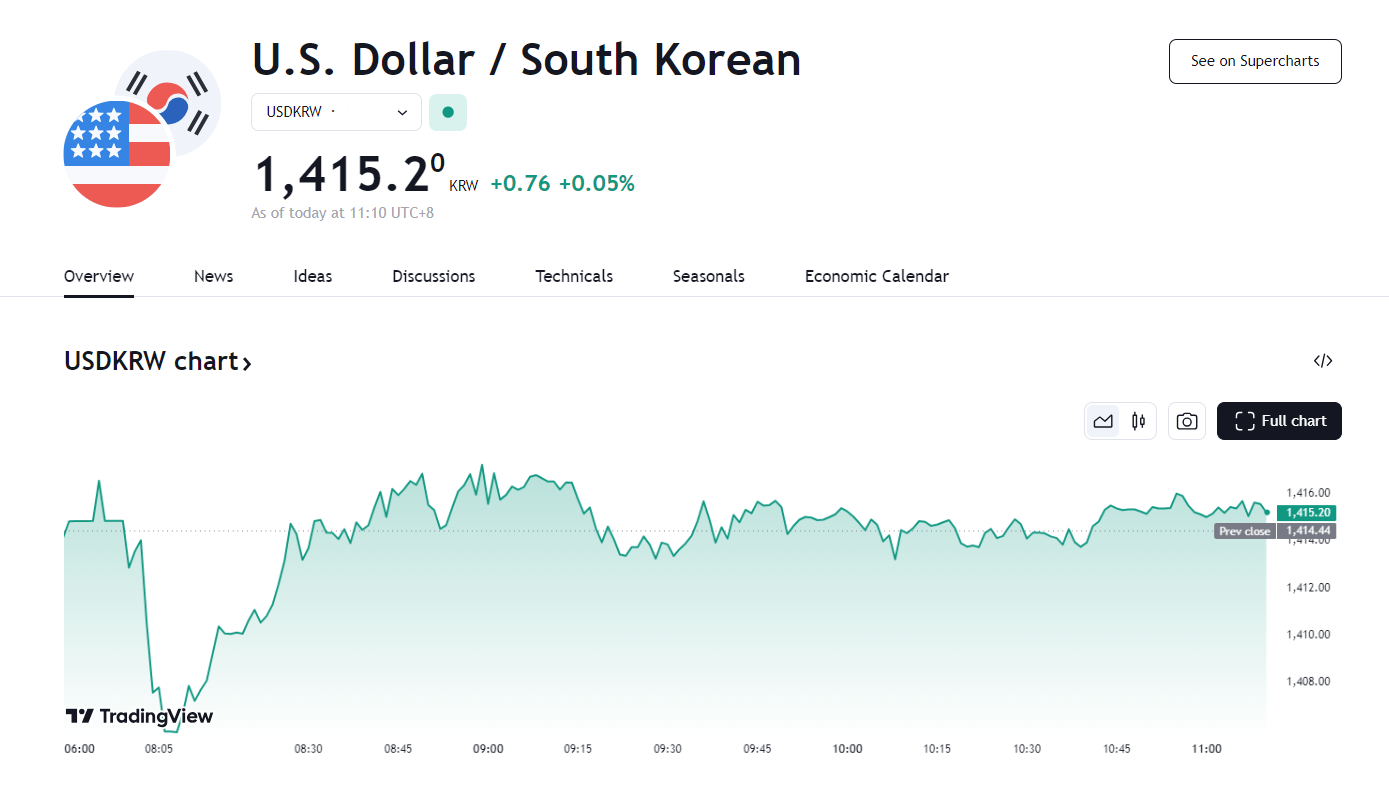The height and width of the screenshot is (785, 1389).
Task: Switch to the Technicals tab
Action: click(x=574, y=276)
